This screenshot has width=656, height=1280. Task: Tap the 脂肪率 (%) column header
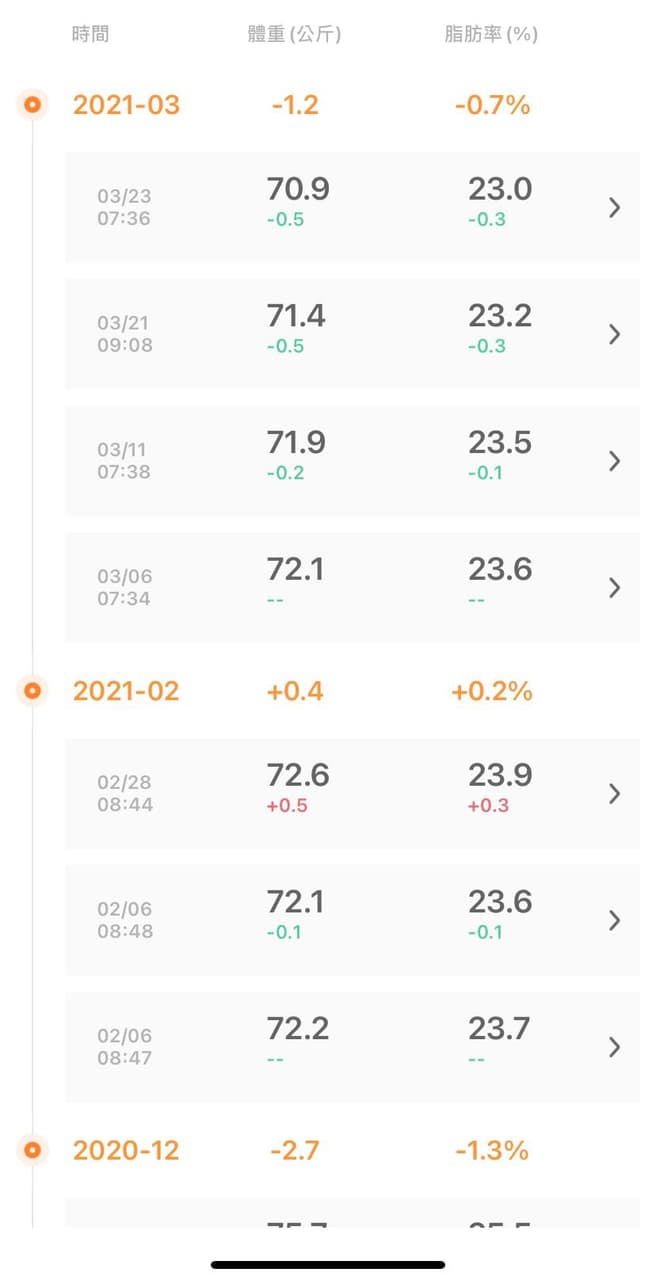point(491,34)
